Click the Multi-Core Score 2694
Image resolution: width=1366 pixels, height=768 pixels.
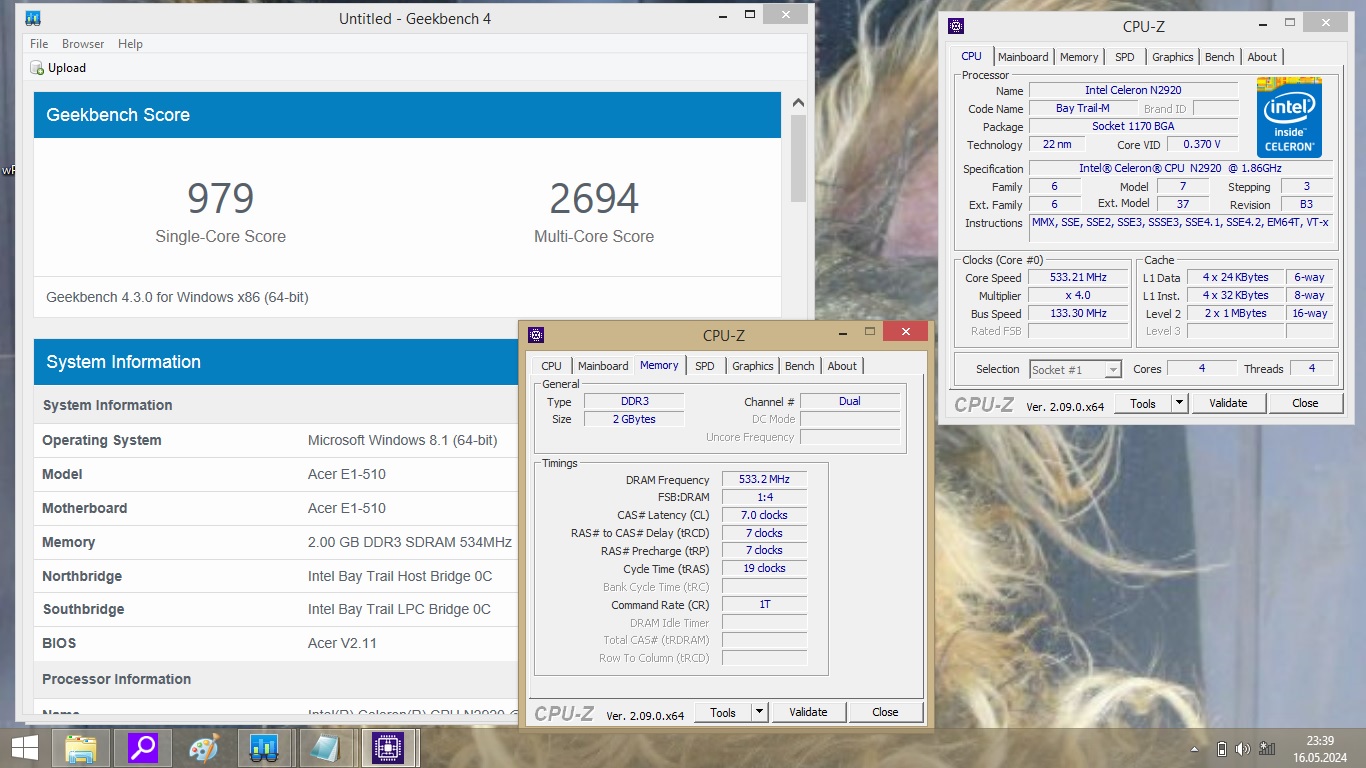594,199
